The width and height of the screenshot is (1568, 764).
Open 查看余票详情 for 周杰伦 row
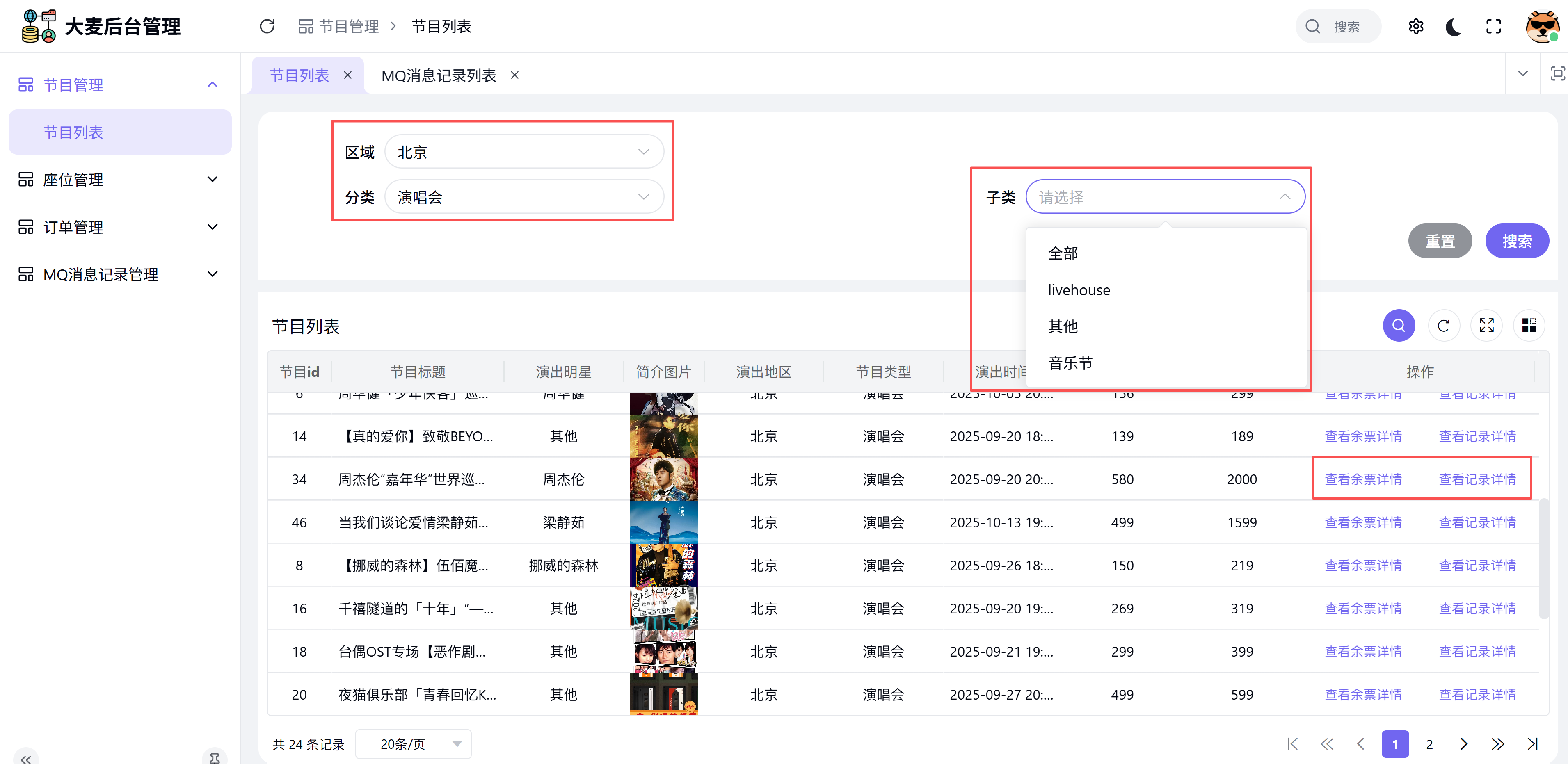pos(1363,479)
